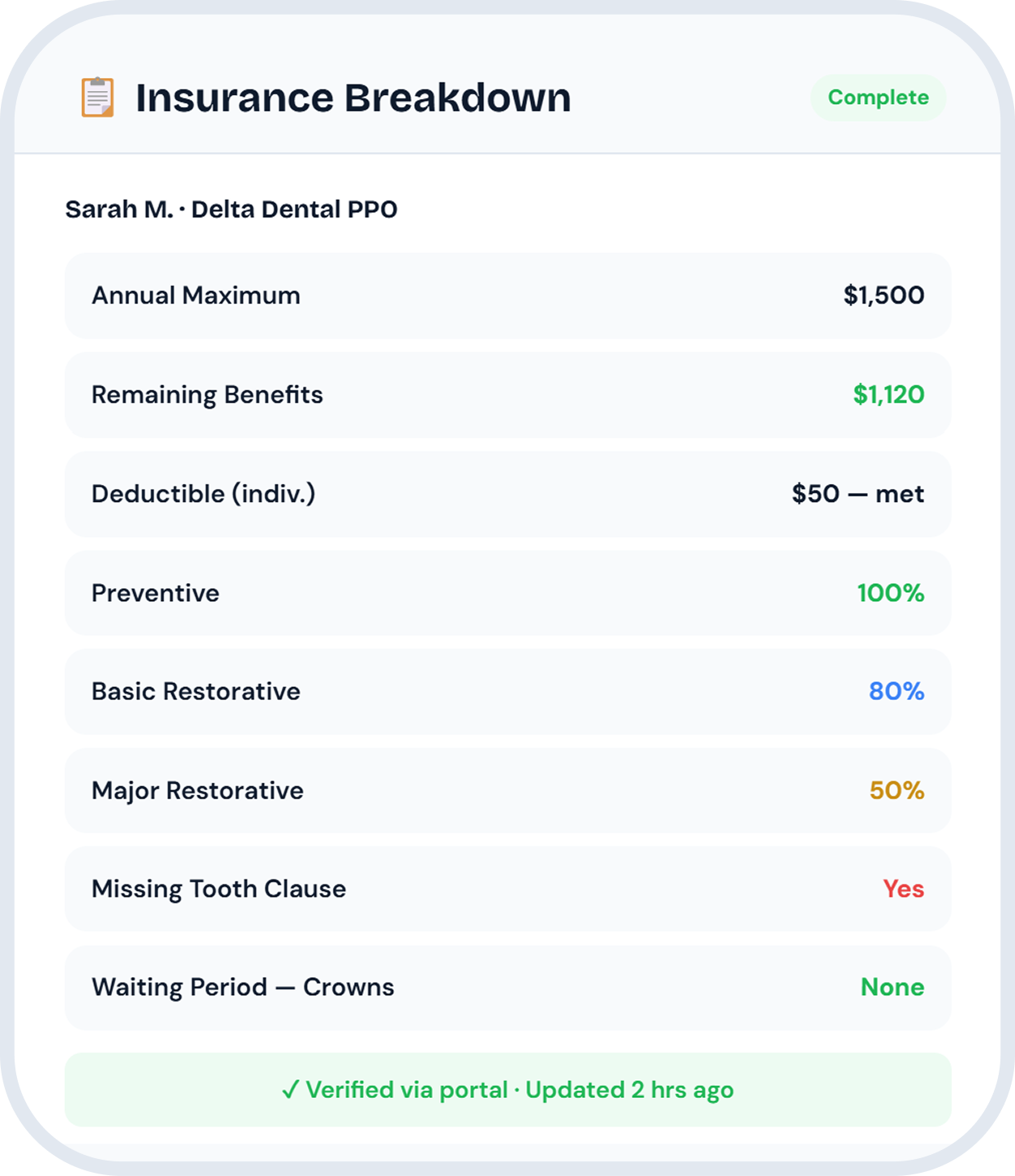Click the $50 — met deductible value
Screen dimensions: 1015x1176
coord(857,494)
